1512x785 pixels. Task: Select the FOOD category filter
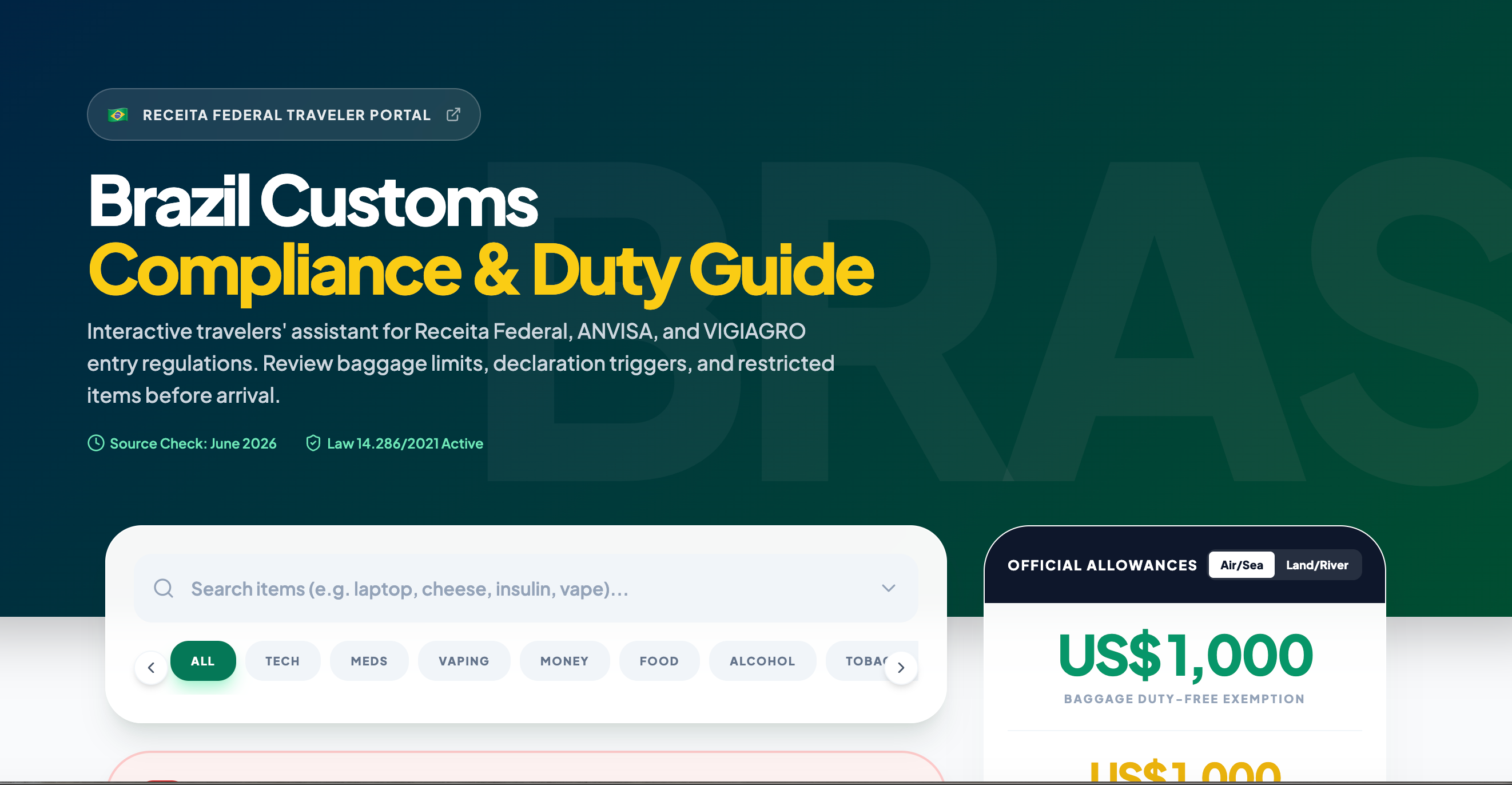(659, 660)
